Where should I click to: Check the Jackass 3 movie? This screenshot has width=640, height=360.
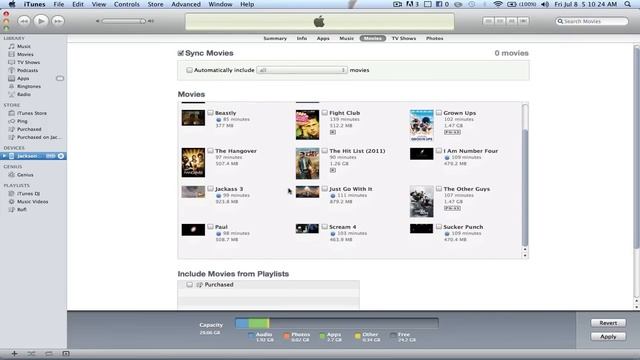coord(211,189)
